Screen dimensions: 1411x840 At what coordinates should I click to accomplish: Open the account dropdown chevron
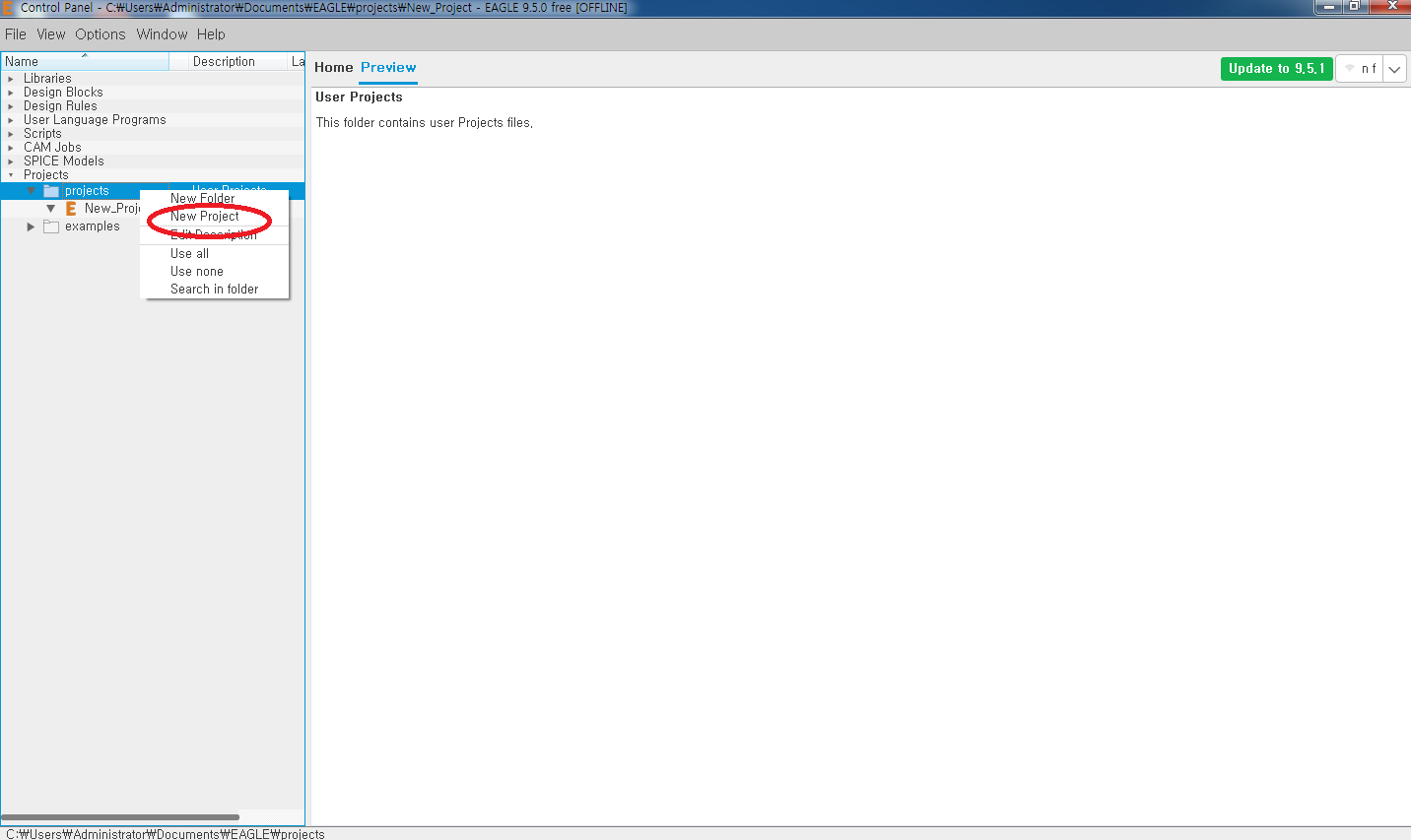[x=1394, y=69]
